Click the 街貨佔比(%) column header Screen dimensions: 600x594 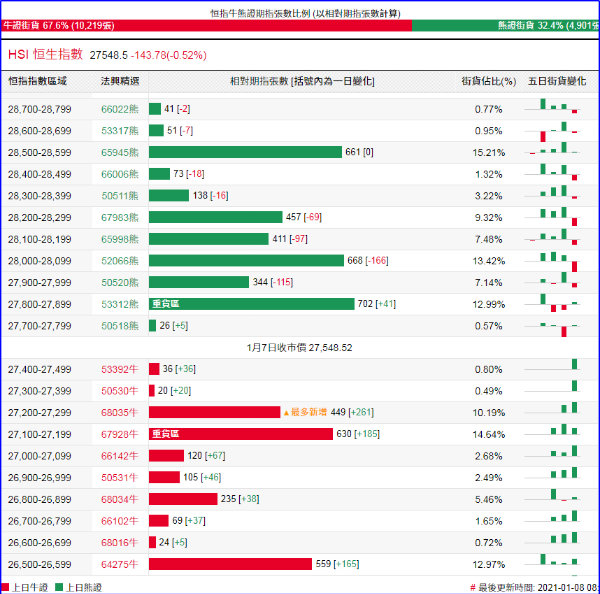point(489,81)
